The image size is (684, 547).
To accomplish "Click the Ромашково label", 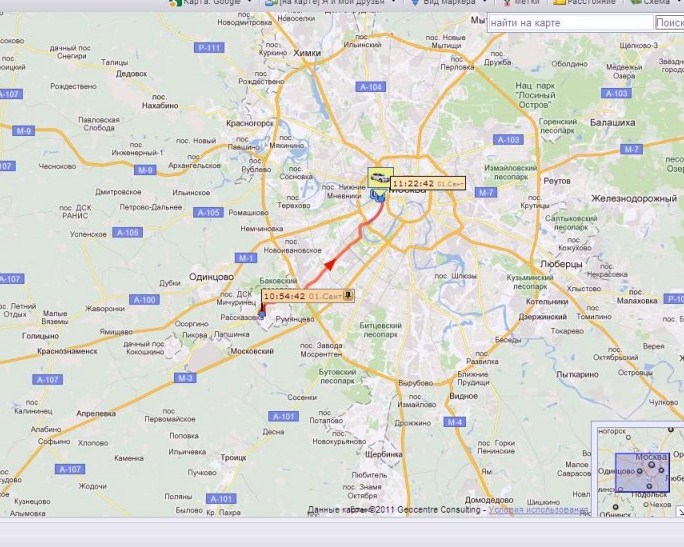I will (249, 212).
